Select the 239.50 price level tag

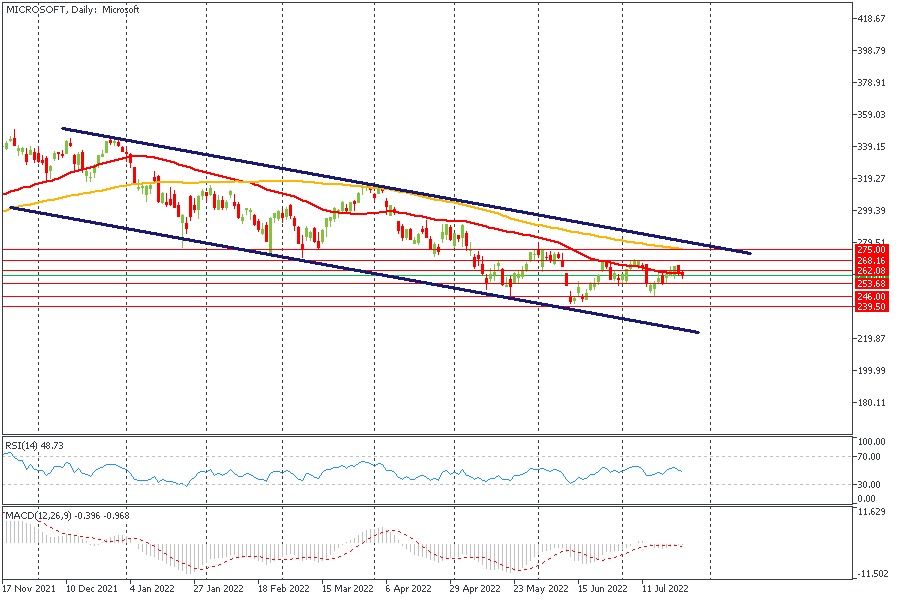(871, 307)
